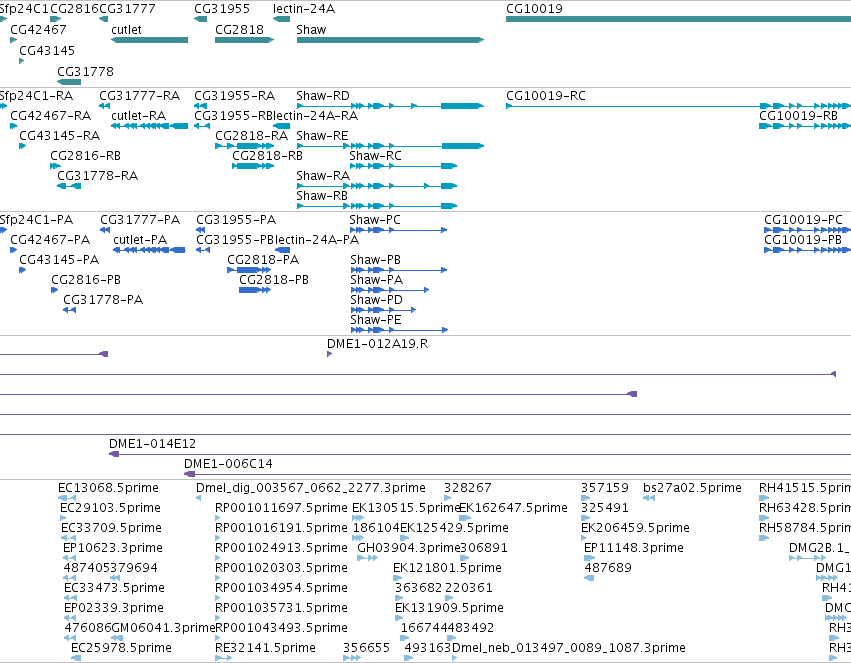The image size is (851, 663).
Task: Select the CG31955-PA protein label
Action: pos(236,220)
